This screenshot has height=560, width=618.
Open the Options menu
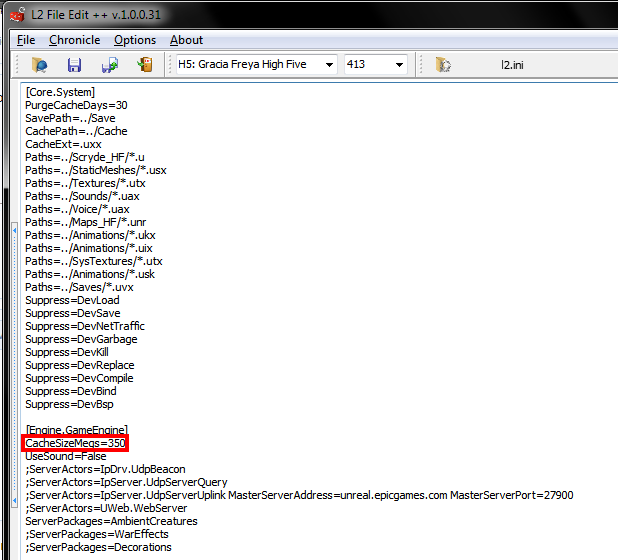pos(135,40)
